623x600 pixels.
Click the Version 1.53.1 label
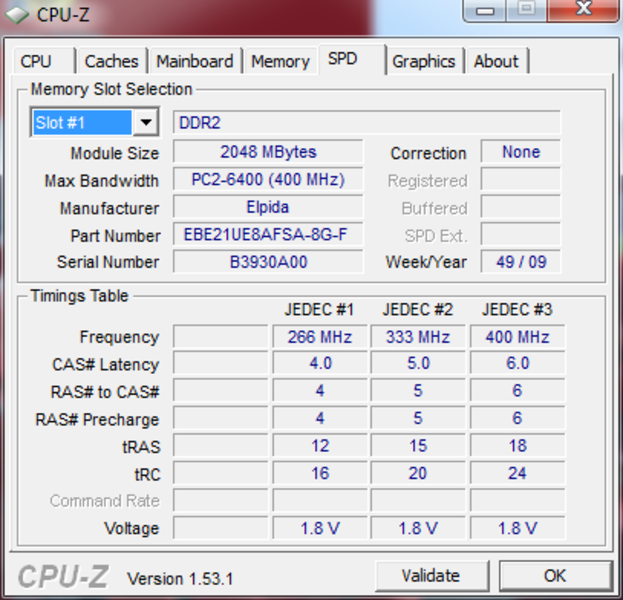point(180,579)
